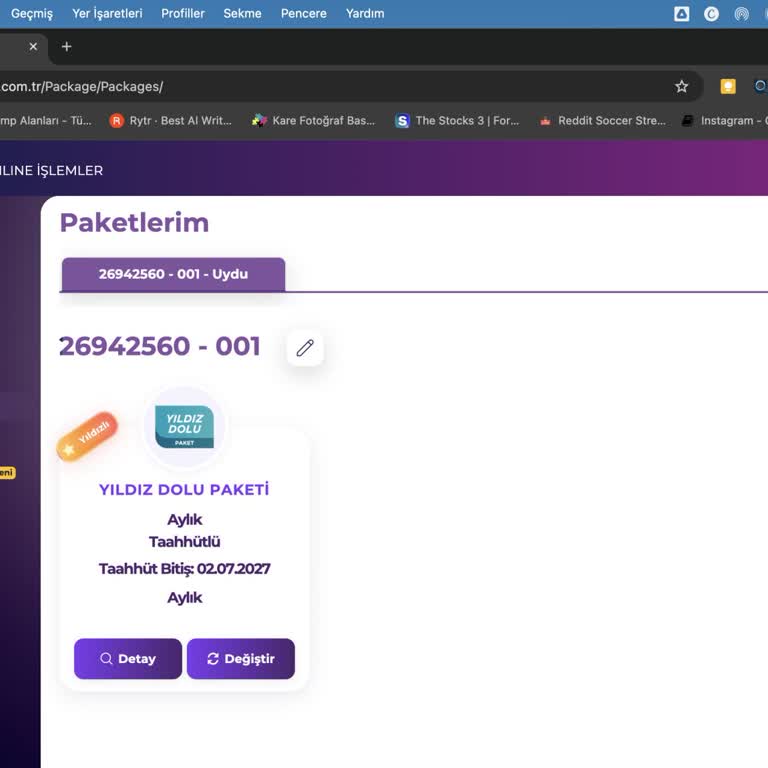
Task: Click the orange Yıldızlı badge
Action: [87, 436]
